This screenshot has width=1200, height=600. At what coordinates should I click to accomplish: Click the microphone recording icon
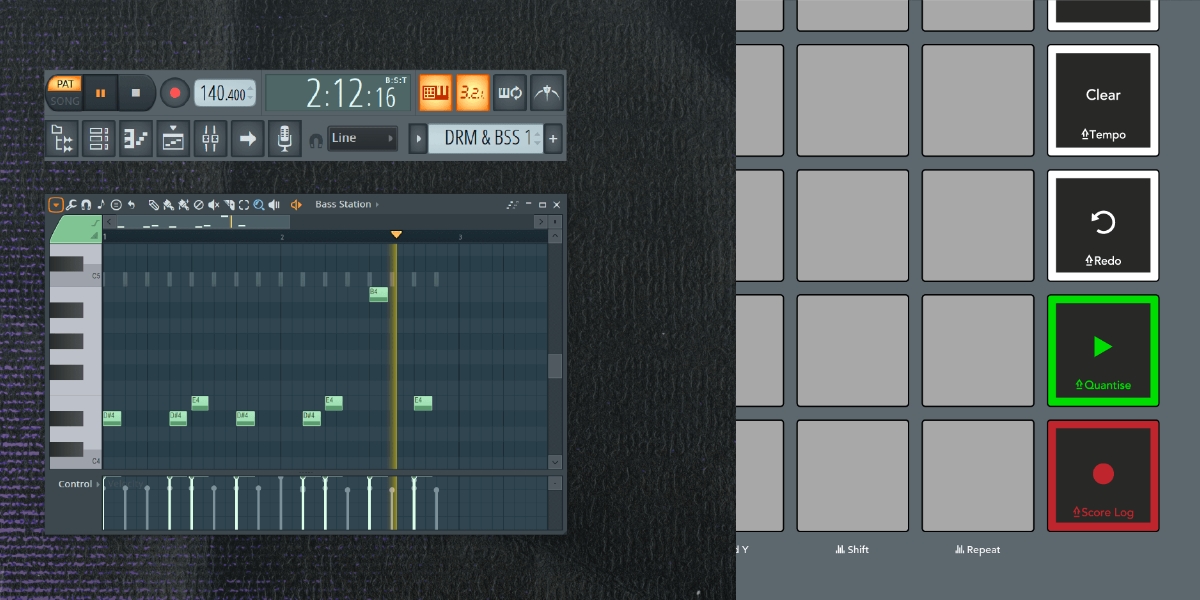pos(284,138)
